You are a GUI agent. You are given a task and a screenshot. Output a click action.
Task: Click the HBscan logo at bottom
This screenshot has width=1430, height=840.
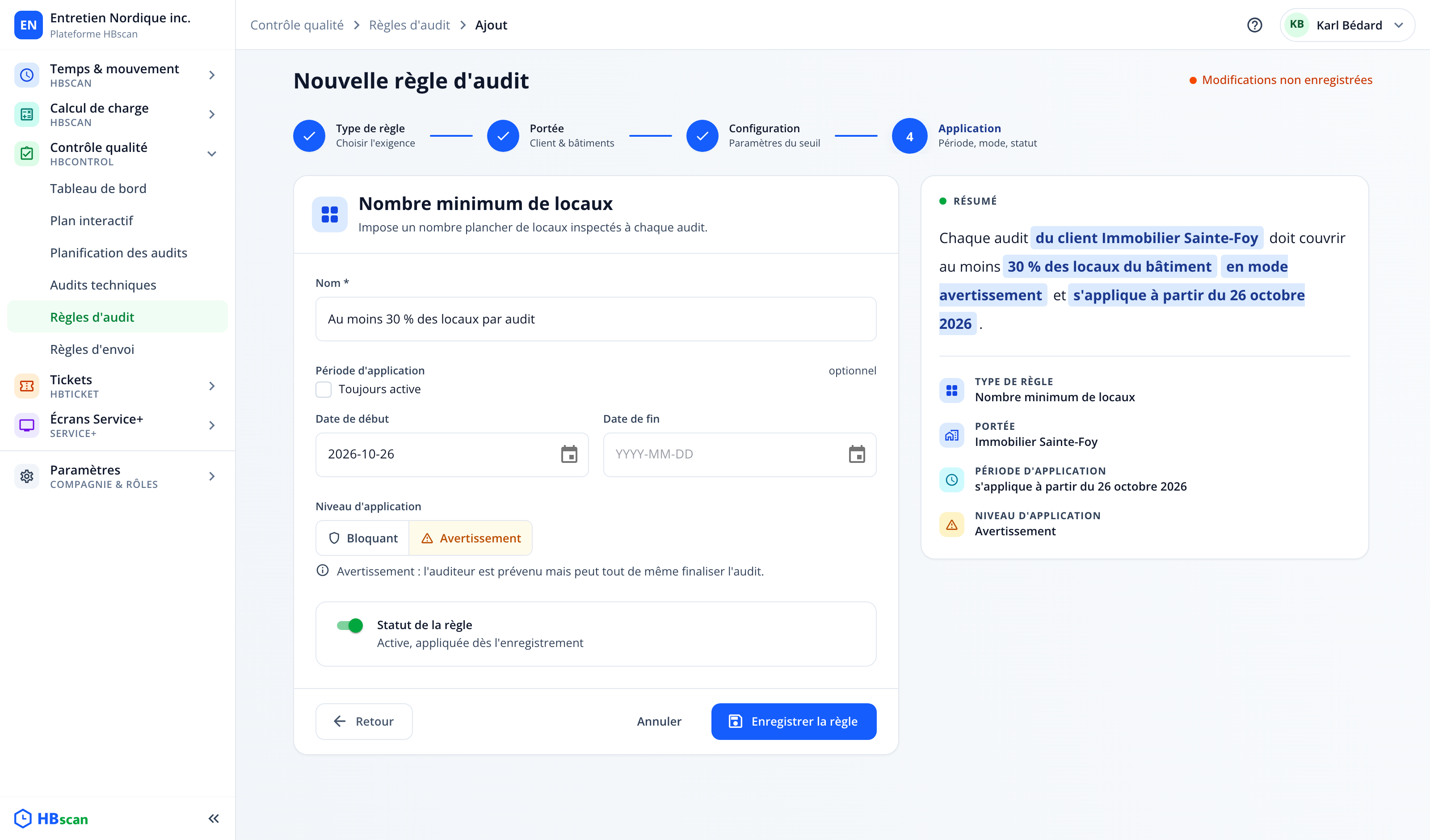[51, 819]
